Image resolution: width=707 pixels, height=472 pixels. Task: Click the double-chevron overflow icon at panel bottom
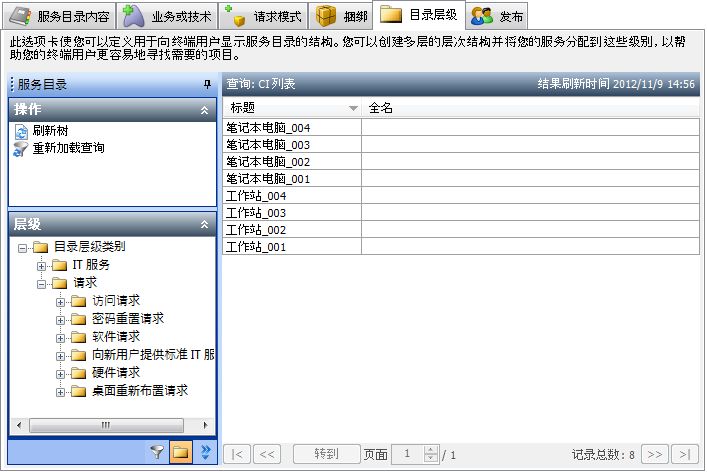click(205, 452)
